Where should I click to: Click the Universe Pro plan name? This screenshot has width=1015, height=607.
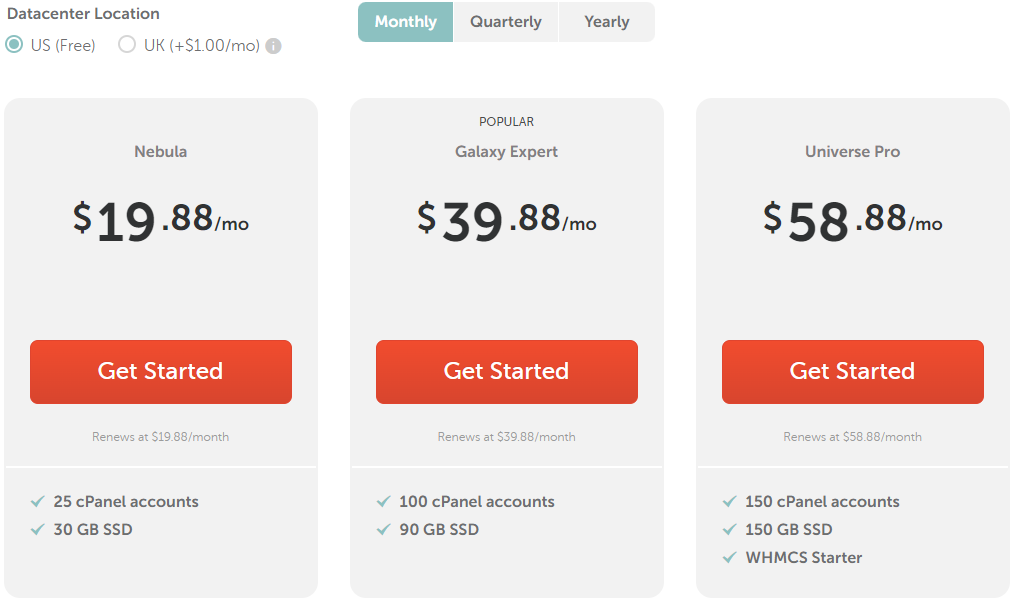click(x=853, y=152)
